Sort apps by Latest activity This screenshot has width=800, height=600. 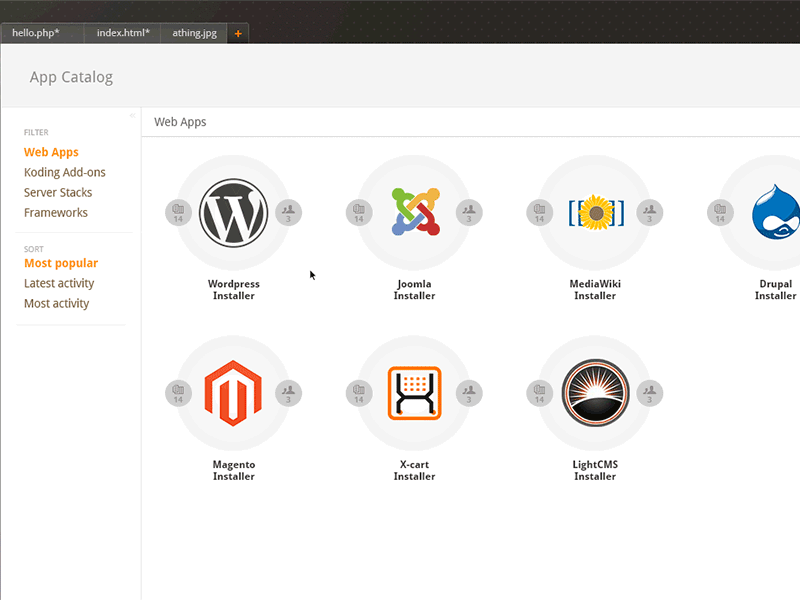coord(59,283)
